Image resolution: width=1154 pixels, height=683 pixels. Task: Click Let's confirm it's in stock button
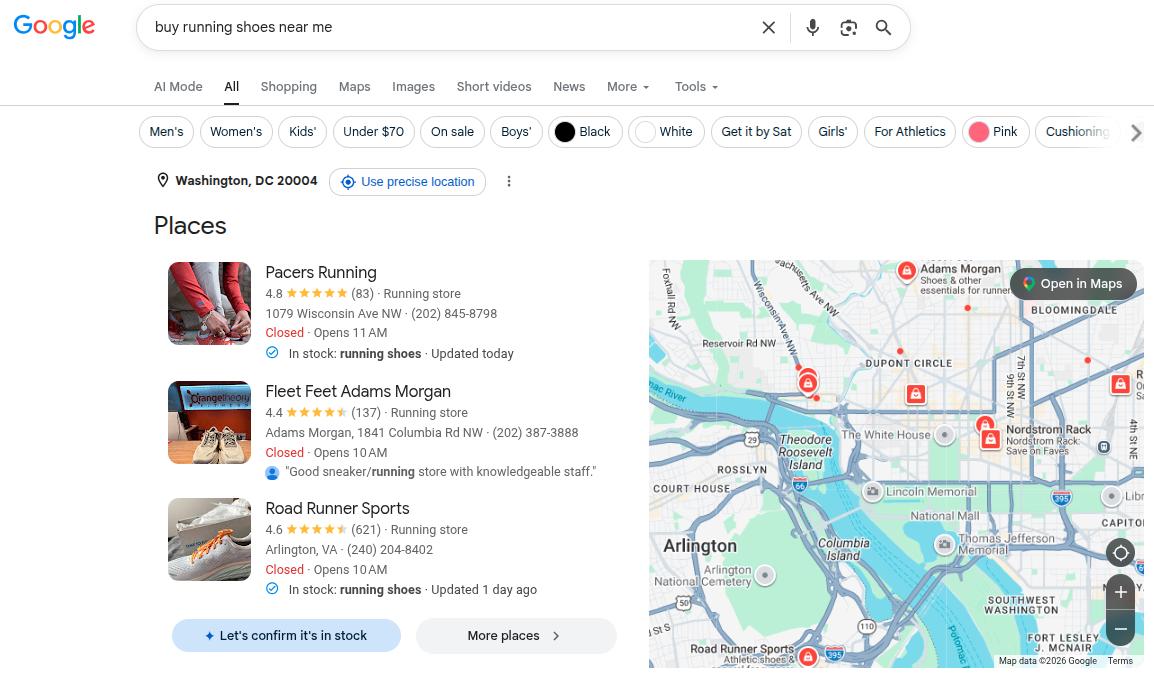[x=286, y=635]
